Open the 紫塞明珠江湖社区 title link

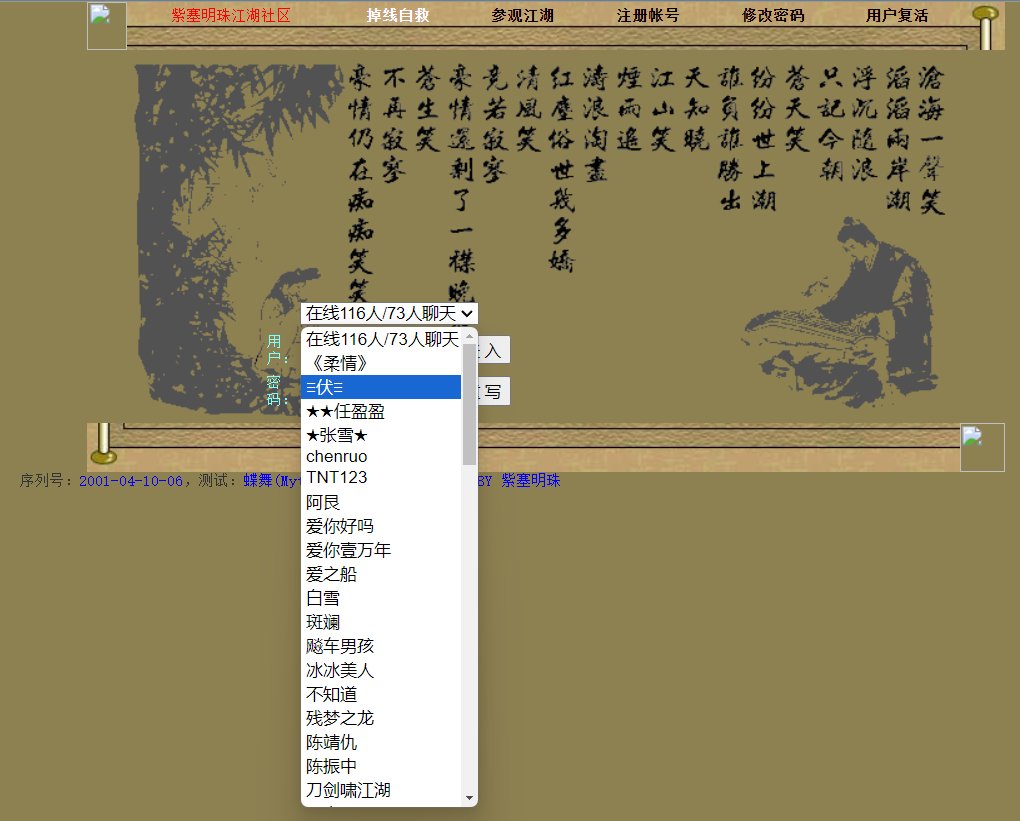click(231, 15)
